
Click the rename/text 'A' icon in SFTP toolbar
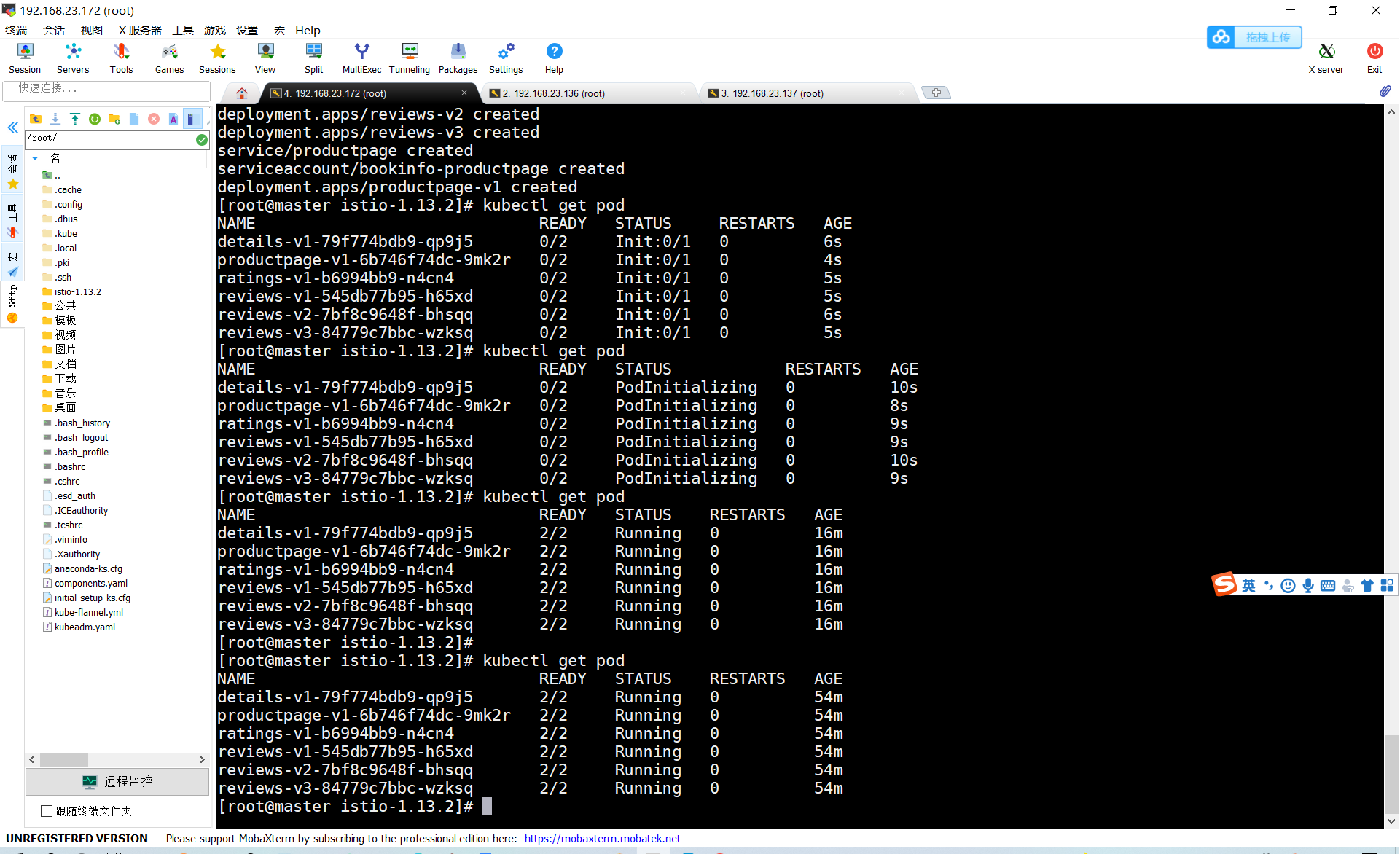pos(173,119)
